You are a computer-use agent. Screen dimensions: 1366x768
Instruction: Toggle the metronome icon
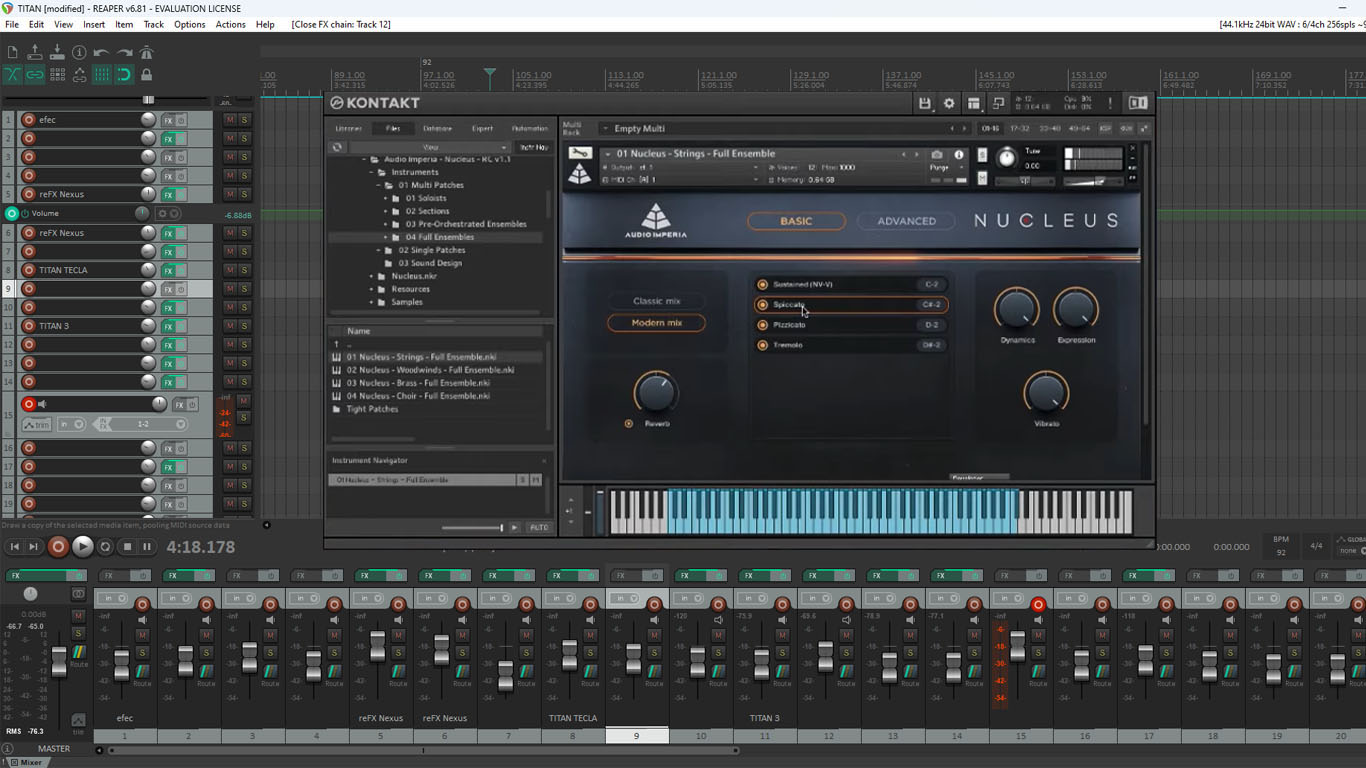click(146, 52)
